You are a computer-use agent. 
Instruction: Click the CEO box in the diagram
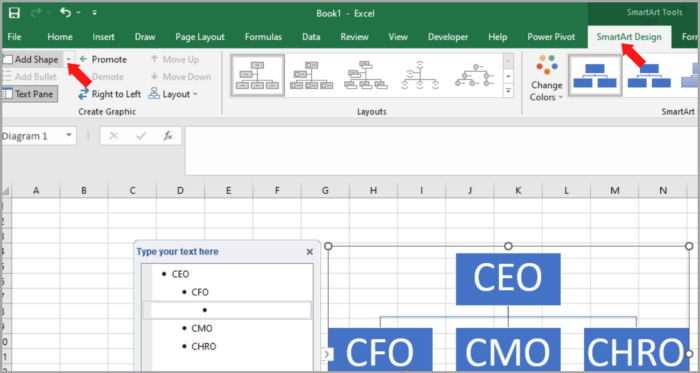[508, 279]
